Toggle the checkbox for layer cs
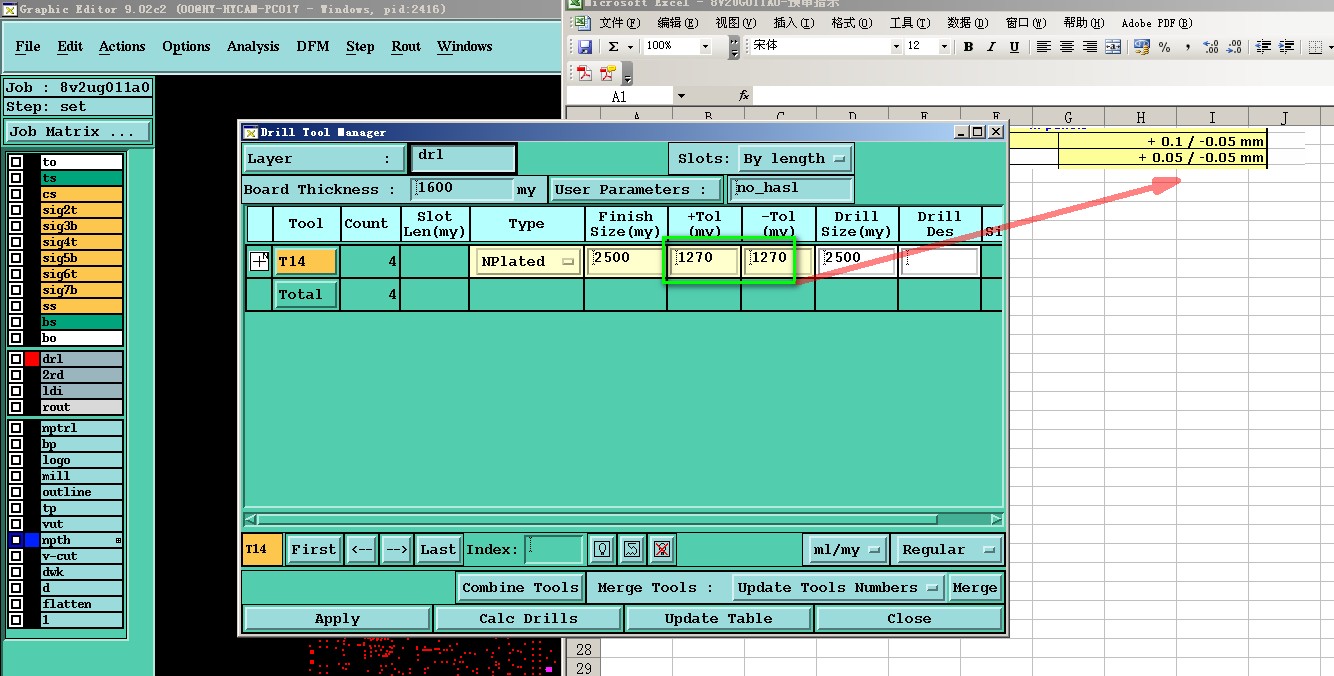The height and width of the screenshot is (676, 1334). (x=16, y=194)
